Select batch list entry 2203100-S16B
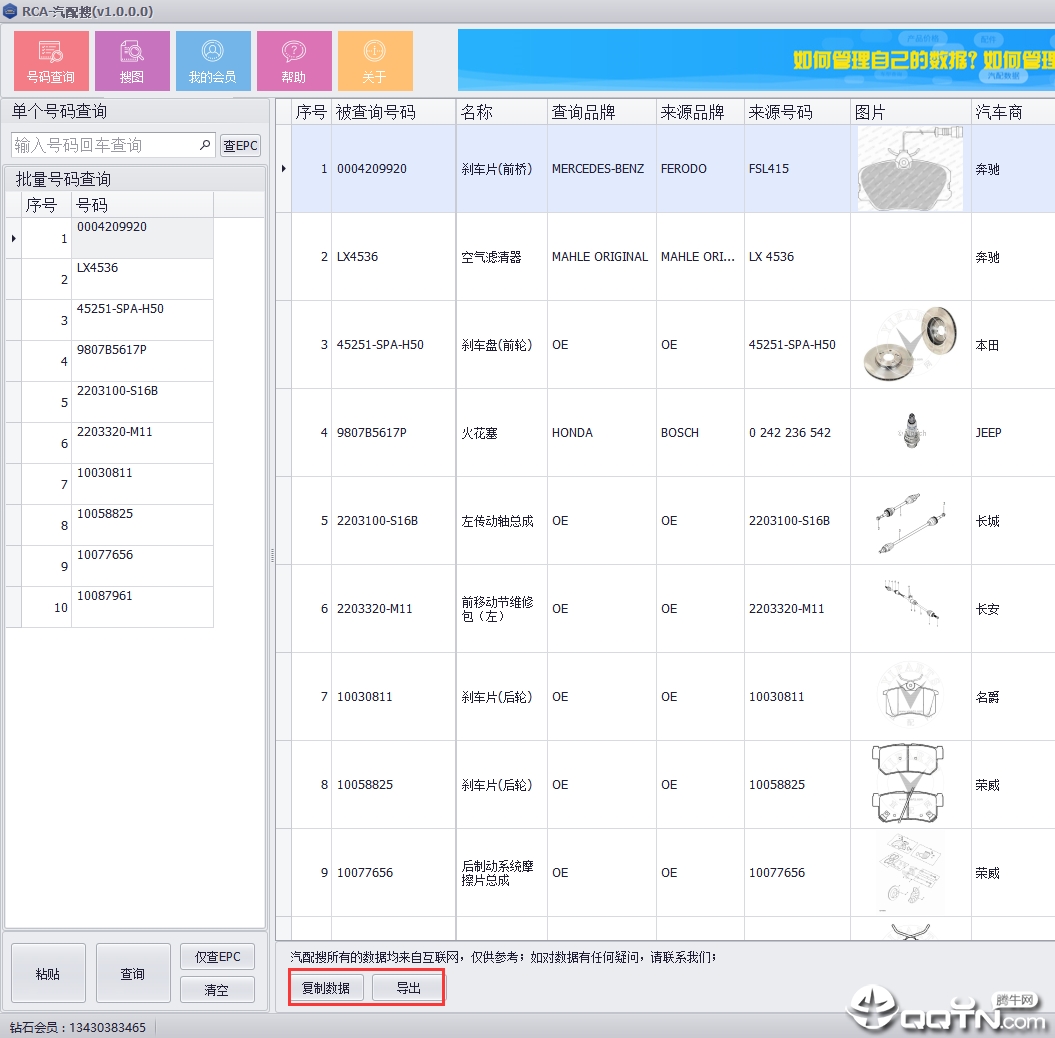The height and width of the screenshot is (1038, 1055). 143,402
